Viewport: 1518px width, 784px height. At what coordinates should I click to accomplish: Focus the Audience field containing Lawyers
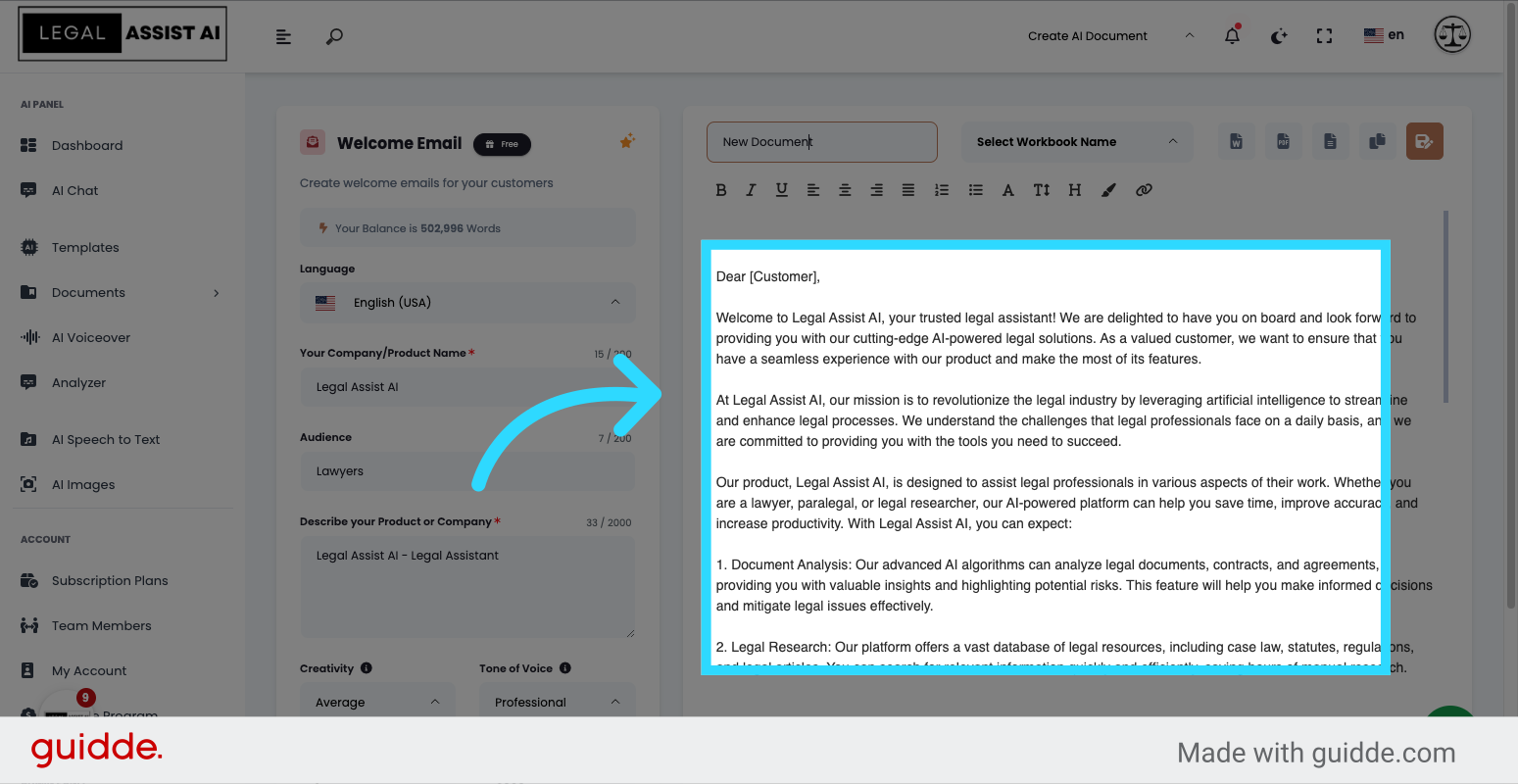(467, 471)
